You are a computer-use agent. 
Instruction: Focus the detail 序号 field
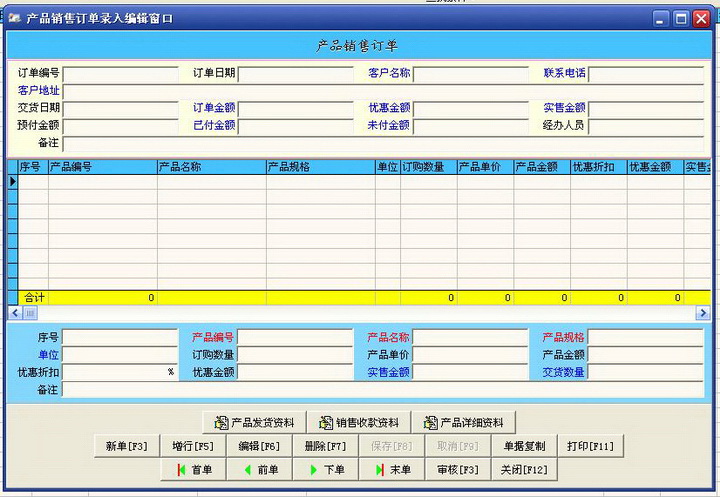tap(120, 338)
